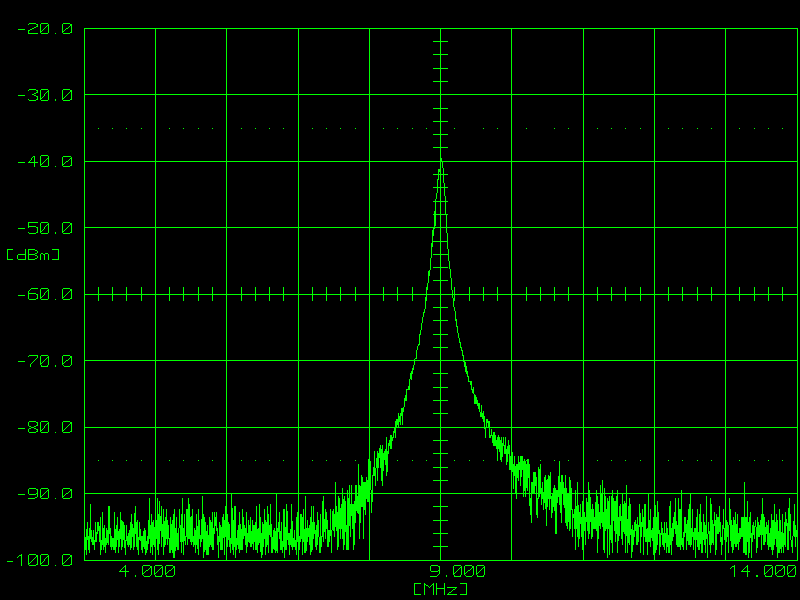Select the 14.000 stop frequency label

tap(758, 572)
